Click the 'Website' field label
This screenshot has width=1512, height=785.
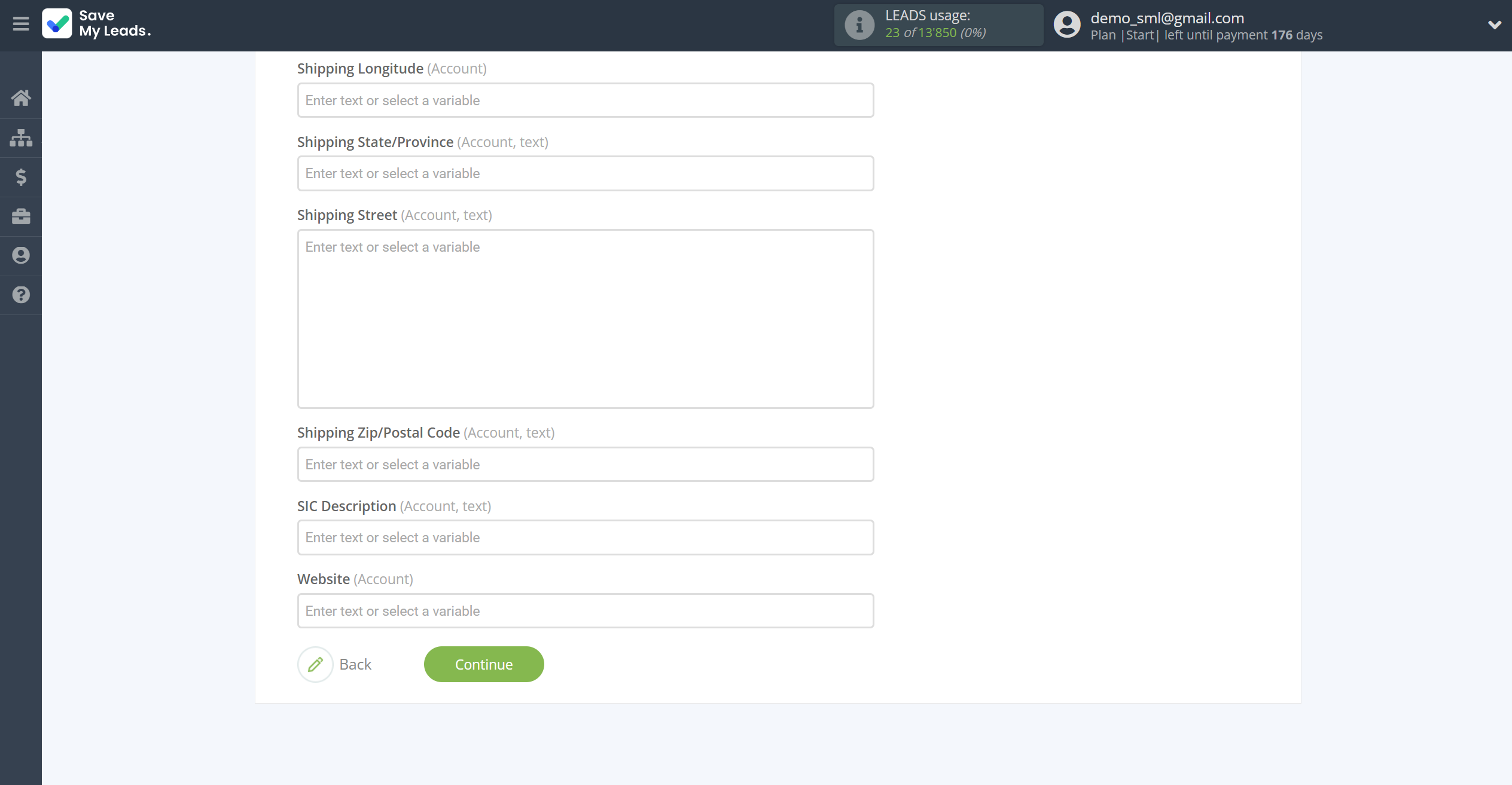click(x=324, y=579)
